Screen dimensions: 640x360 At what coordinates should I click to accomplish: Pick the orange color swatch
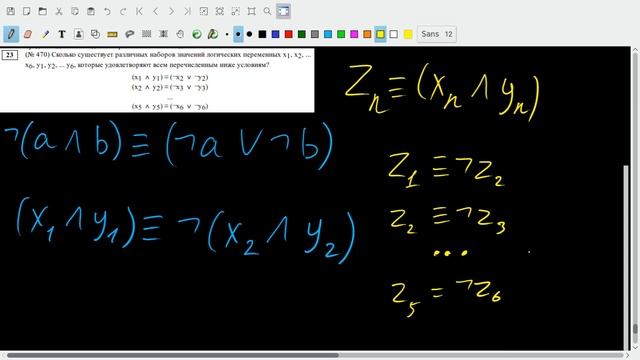pos(367,34)
